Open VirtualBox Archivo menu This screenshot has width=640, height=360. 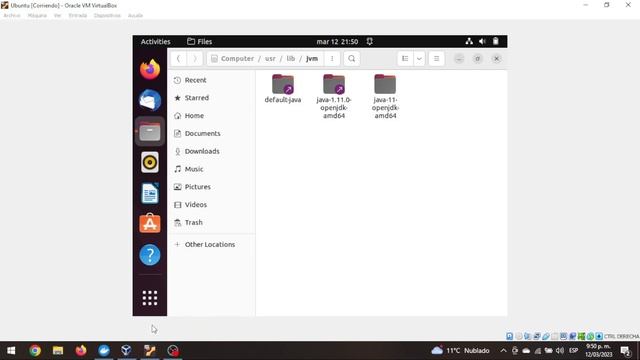click(12, 16)
